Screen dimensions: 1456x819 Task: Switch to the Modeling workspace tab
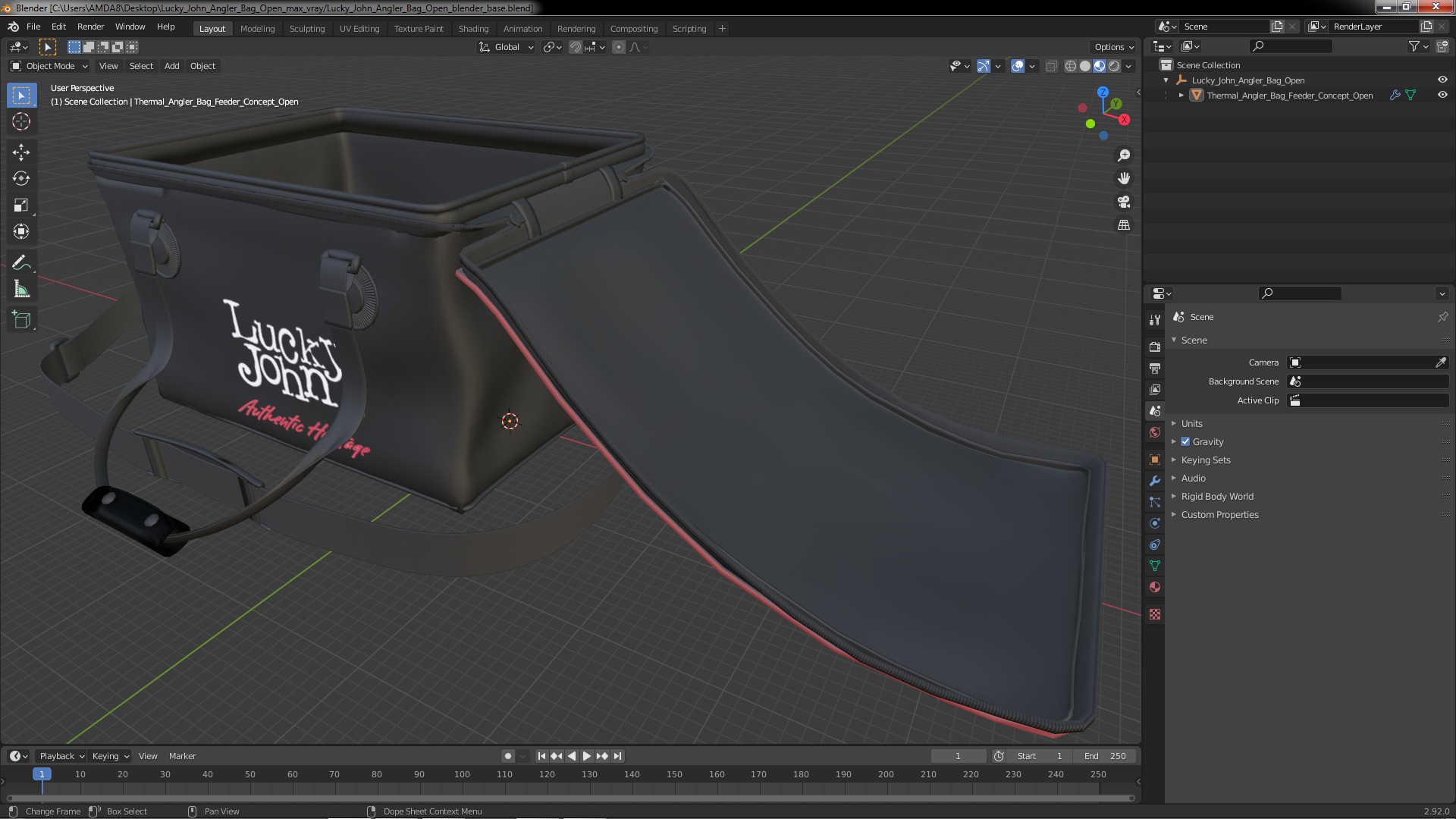tap(257, 29)
